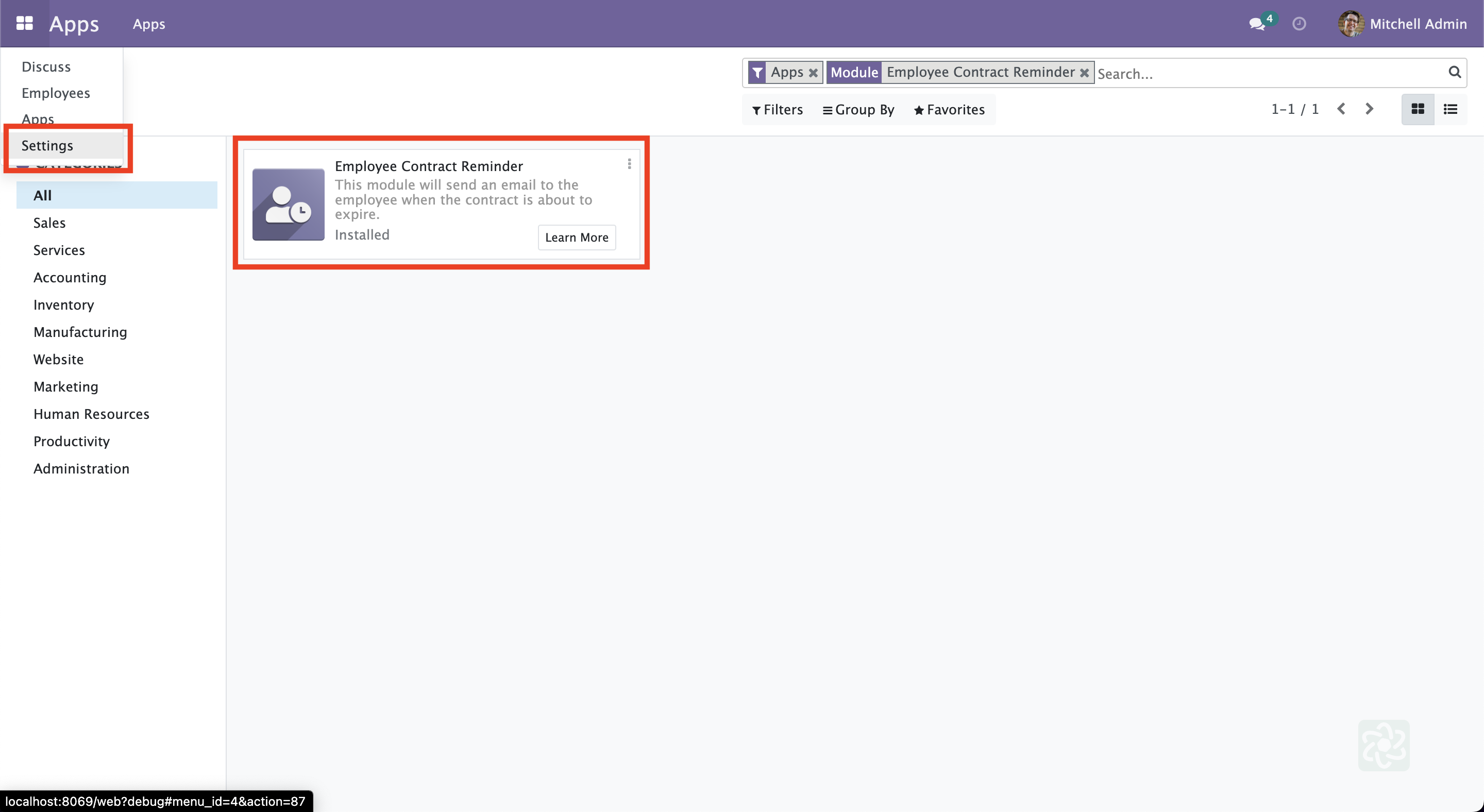Select Human Resources category

91,414
